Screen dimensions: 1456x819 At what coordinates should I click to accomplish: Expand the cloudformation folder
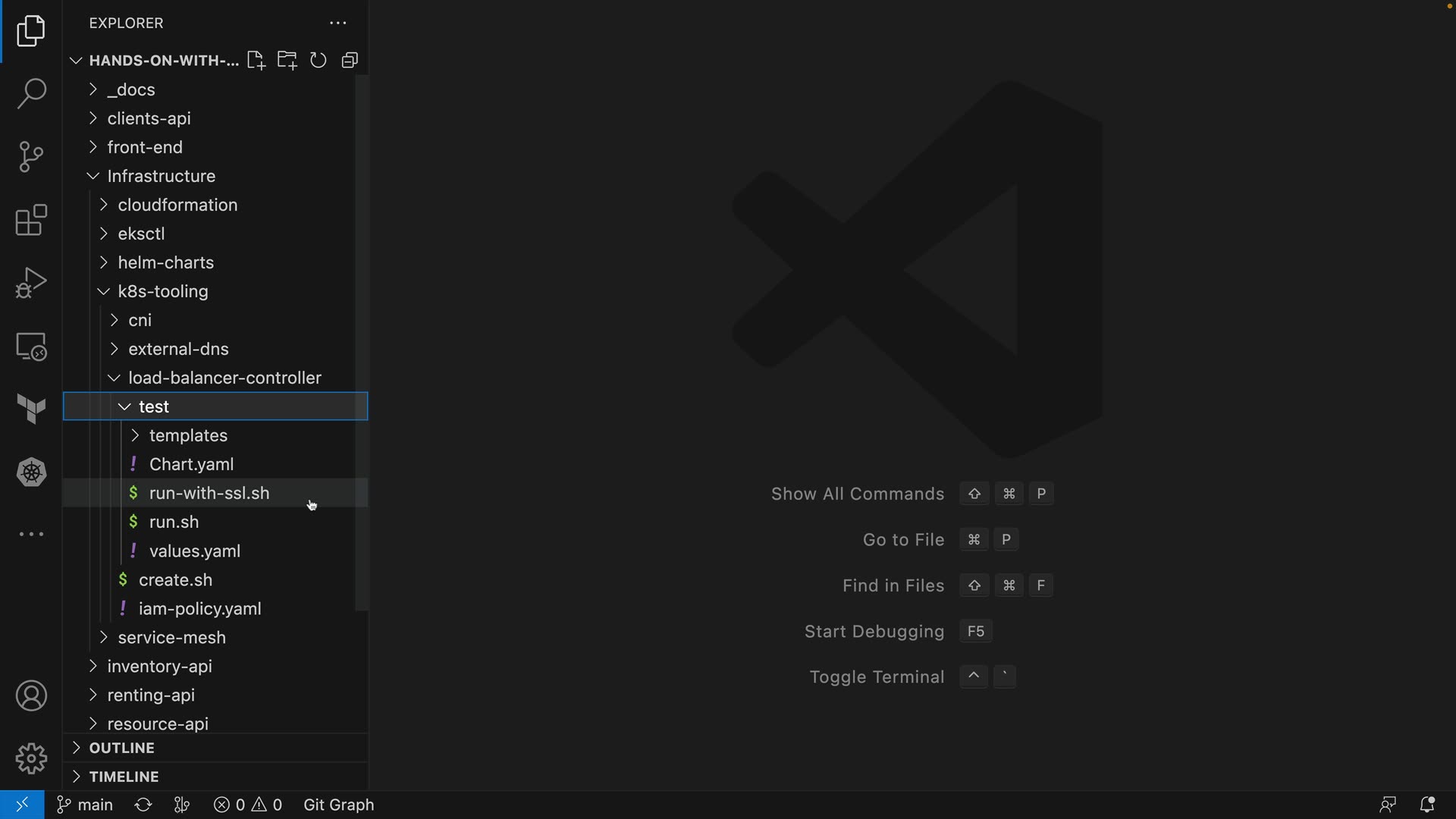click(x=177, y=205)
